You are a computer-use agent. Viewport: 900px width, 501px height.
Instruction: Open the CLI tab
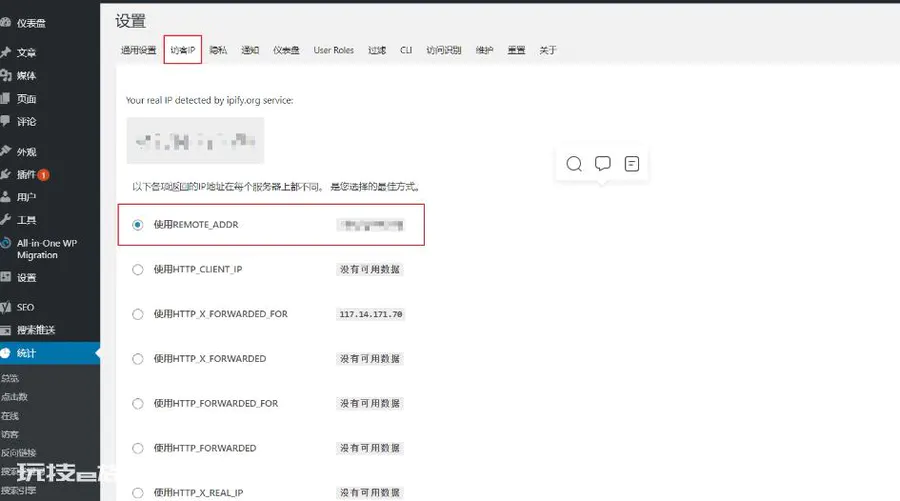406,50
